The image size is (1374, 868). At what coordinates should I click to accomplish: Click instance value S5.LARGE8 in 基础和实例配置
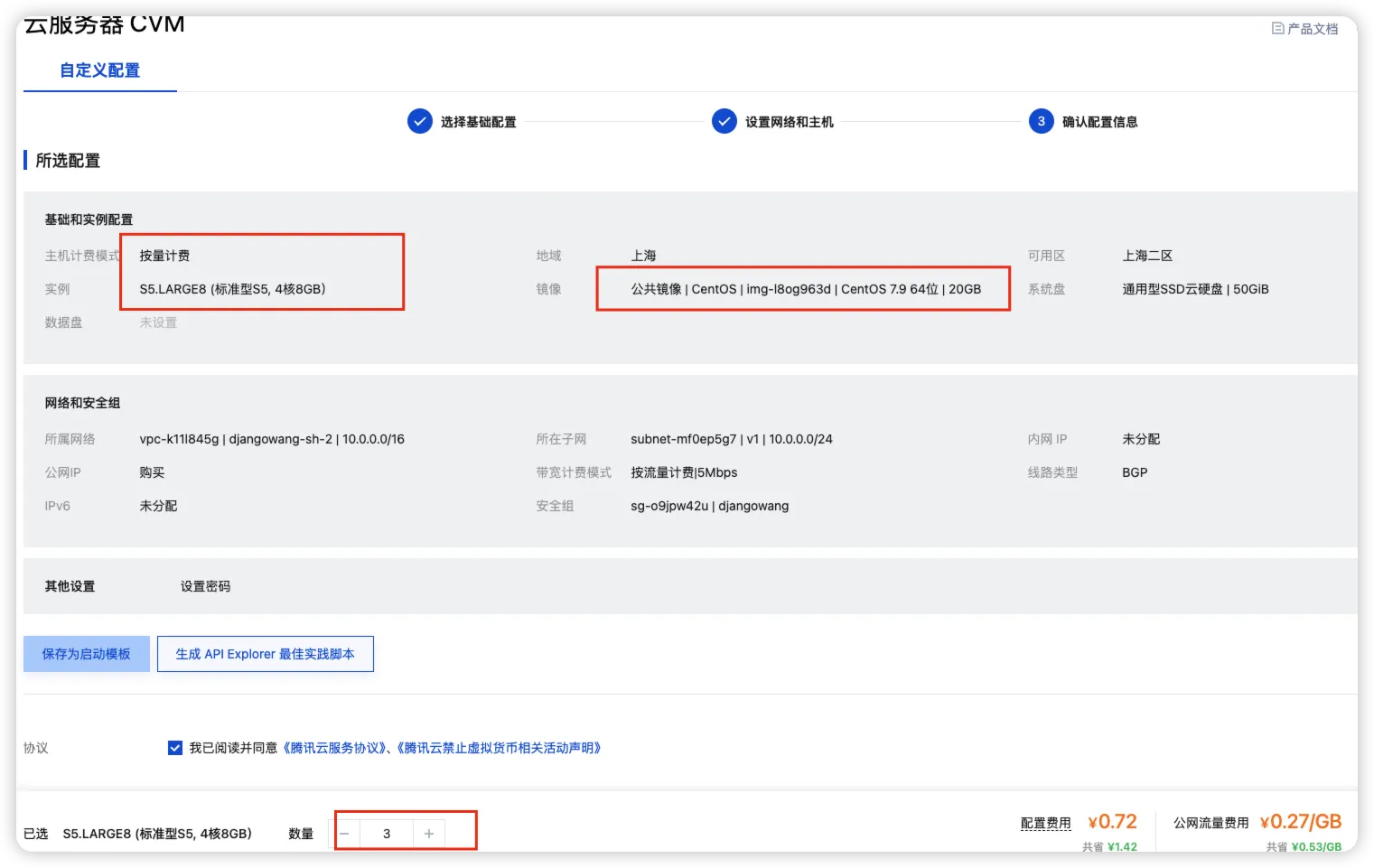point(232,289)
